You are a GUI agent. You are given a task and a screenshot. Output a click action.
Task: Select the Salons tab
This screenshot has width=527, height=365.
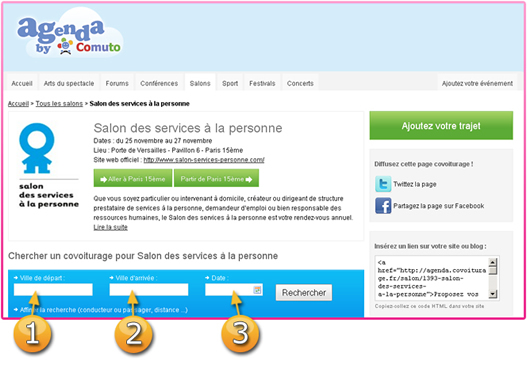point(200,83)
